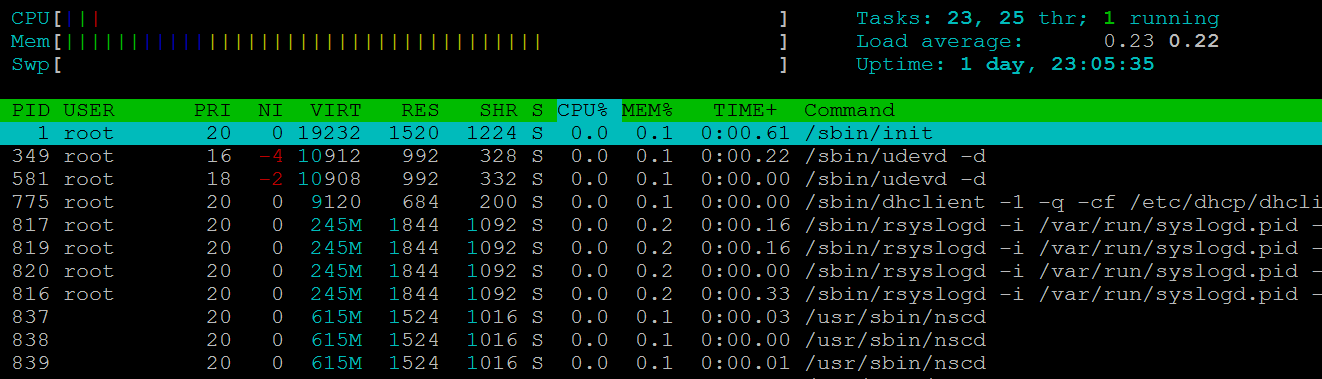Click the Tasks count summary

tap(1038, 18)
